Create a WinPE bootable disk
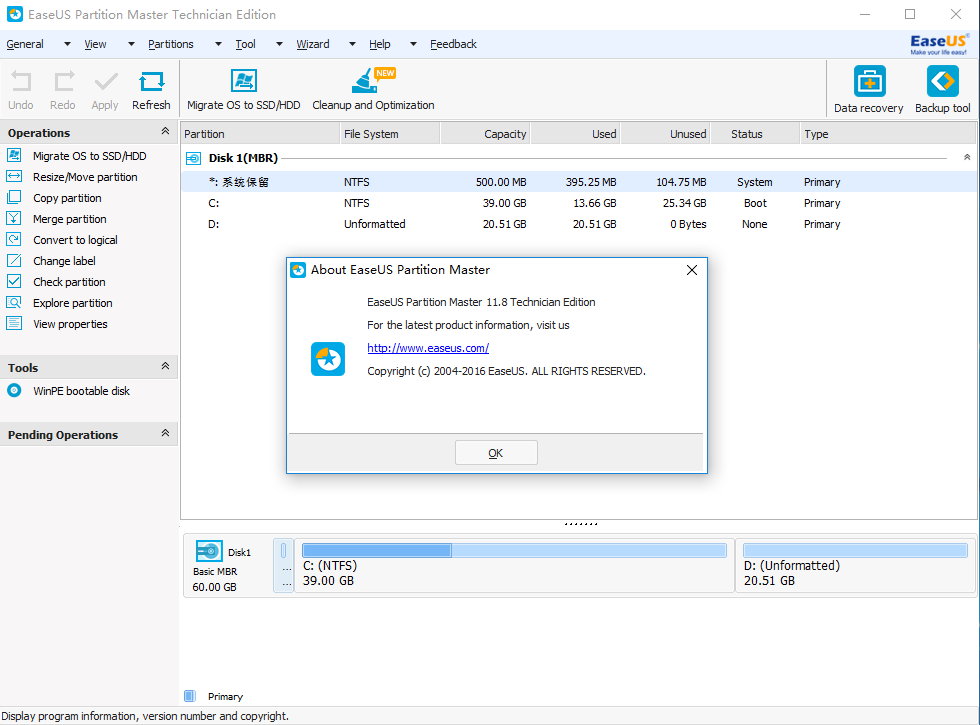The width and height of the screenshot is (980, 725). 81,391
